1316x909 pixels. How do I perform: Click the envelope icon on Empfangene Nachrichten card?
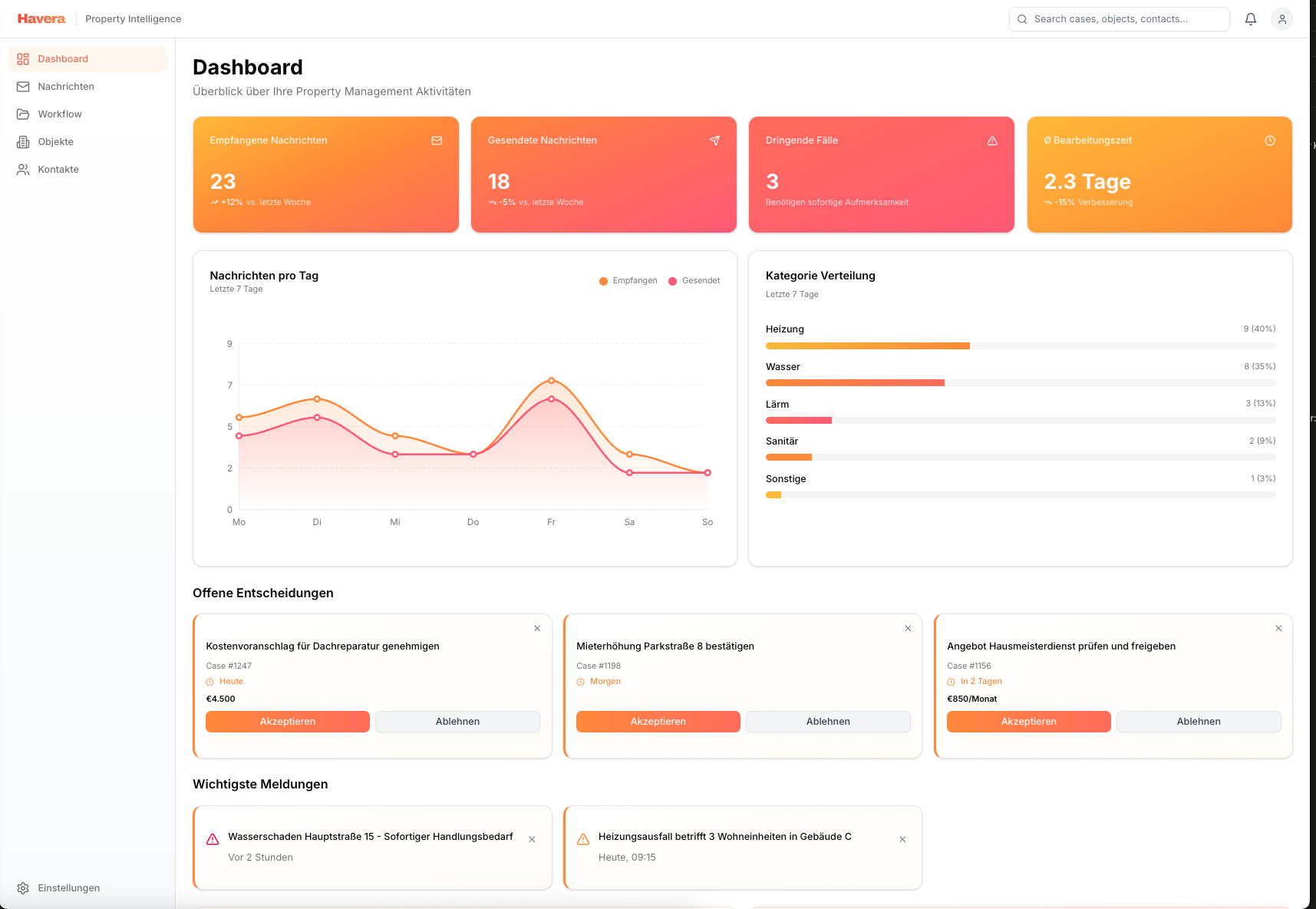pyautogui.click(x=437, y=140)
